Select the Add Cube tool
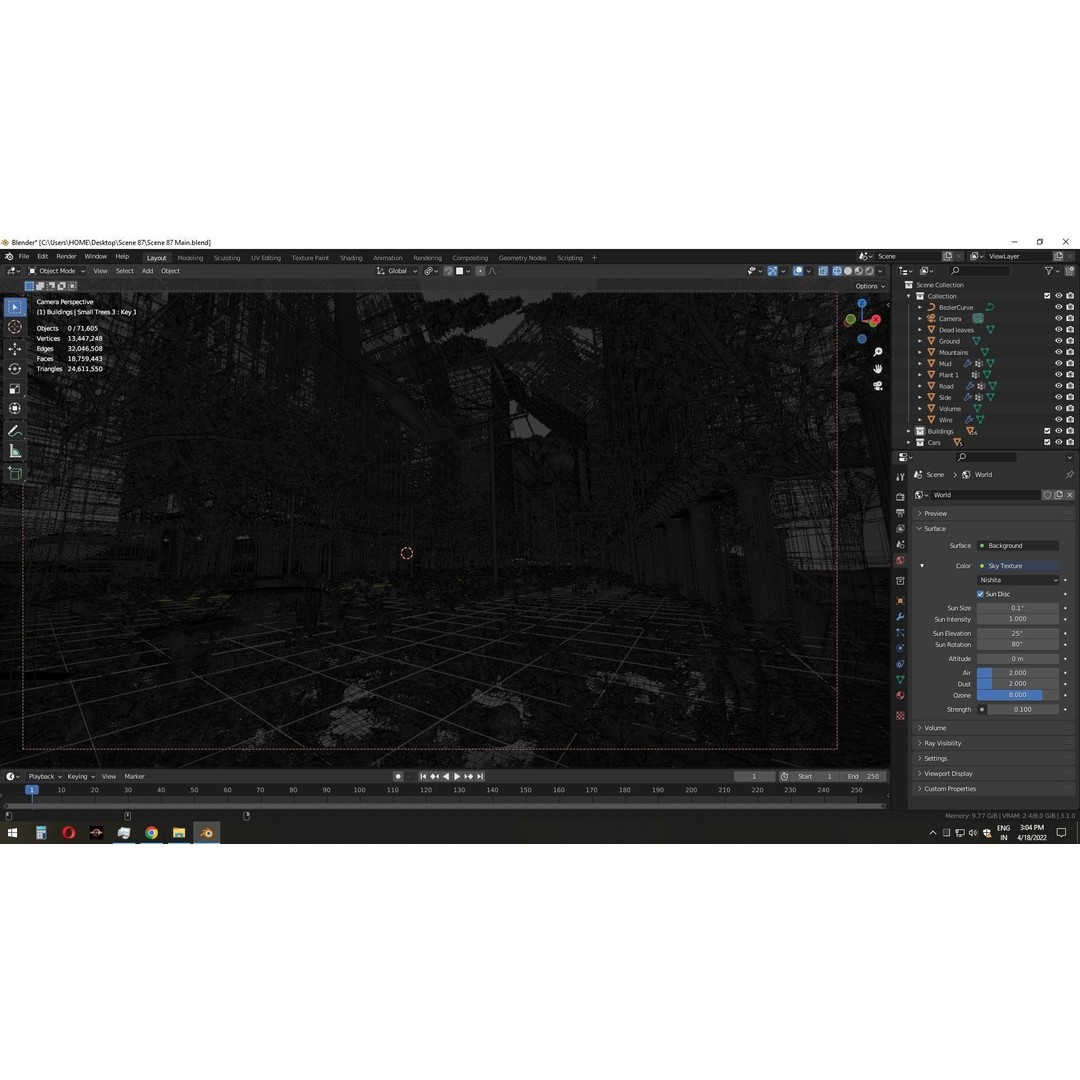The image size is (1080, 1080). [x=14, y=473]
